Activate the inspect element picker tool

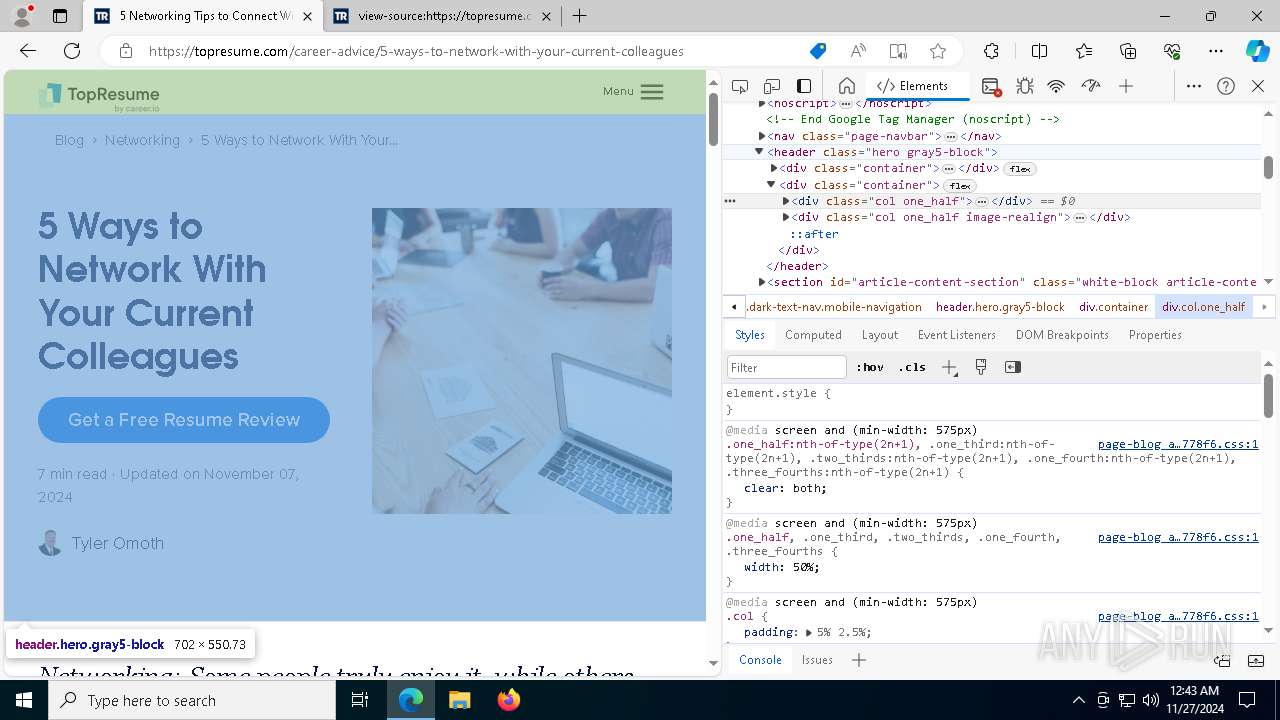click(x=740, y=86)
